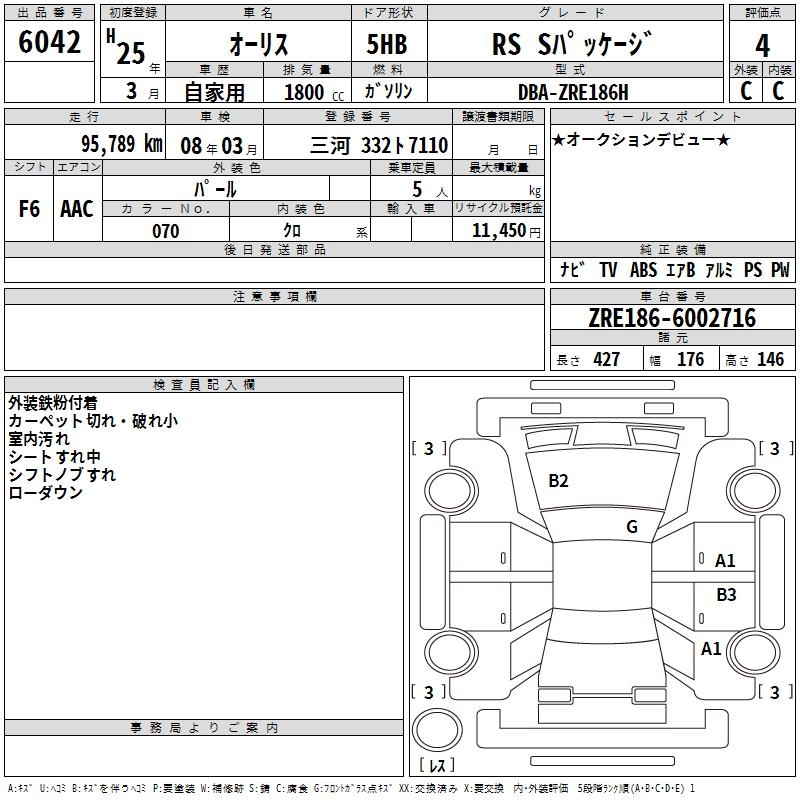Click the length value 427
The image size is (800, 800).
pos(607,360)
